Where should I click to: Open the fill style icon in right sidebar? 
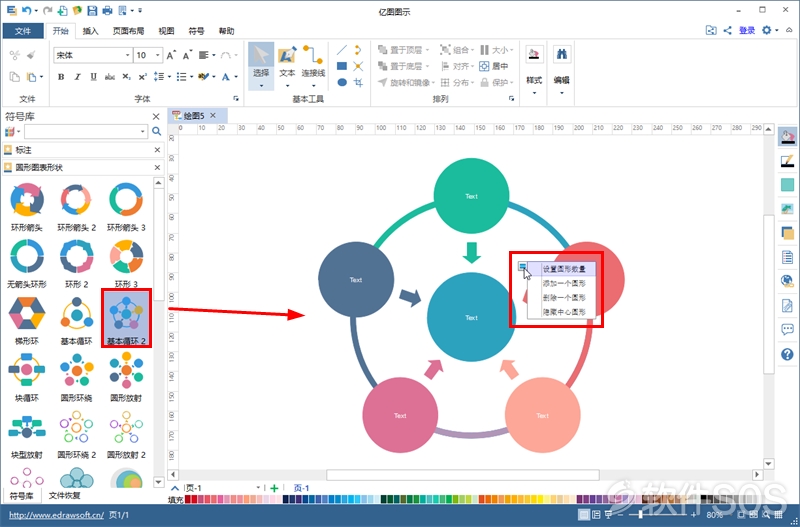pos(787,137)
